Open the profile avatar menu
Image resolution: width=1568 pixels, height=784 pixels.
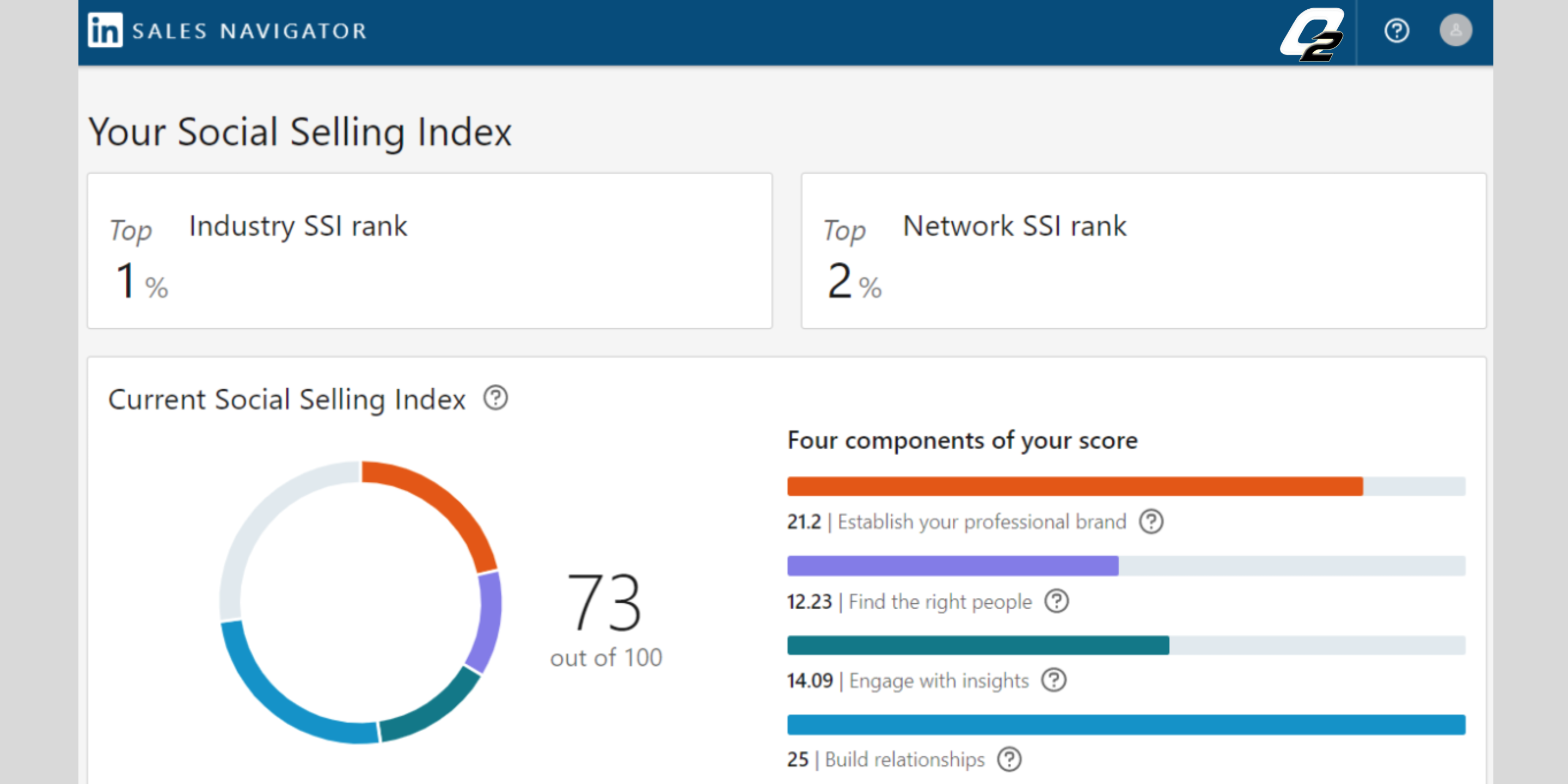1455,30
